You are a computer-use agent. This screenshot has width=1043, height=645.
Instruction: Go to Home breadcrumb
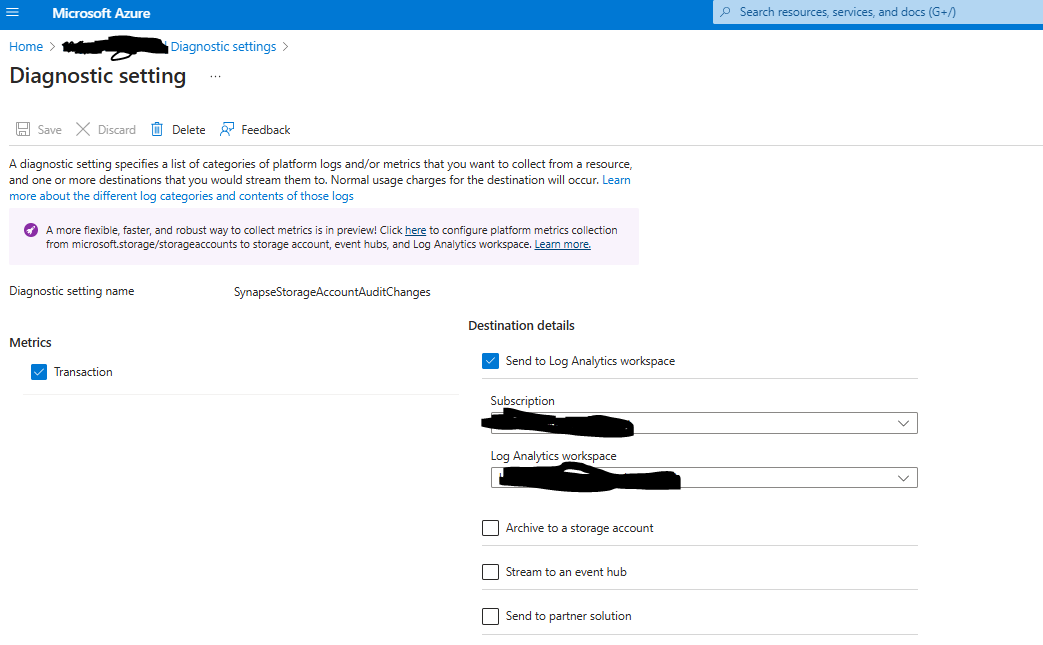tap(26, 47)
